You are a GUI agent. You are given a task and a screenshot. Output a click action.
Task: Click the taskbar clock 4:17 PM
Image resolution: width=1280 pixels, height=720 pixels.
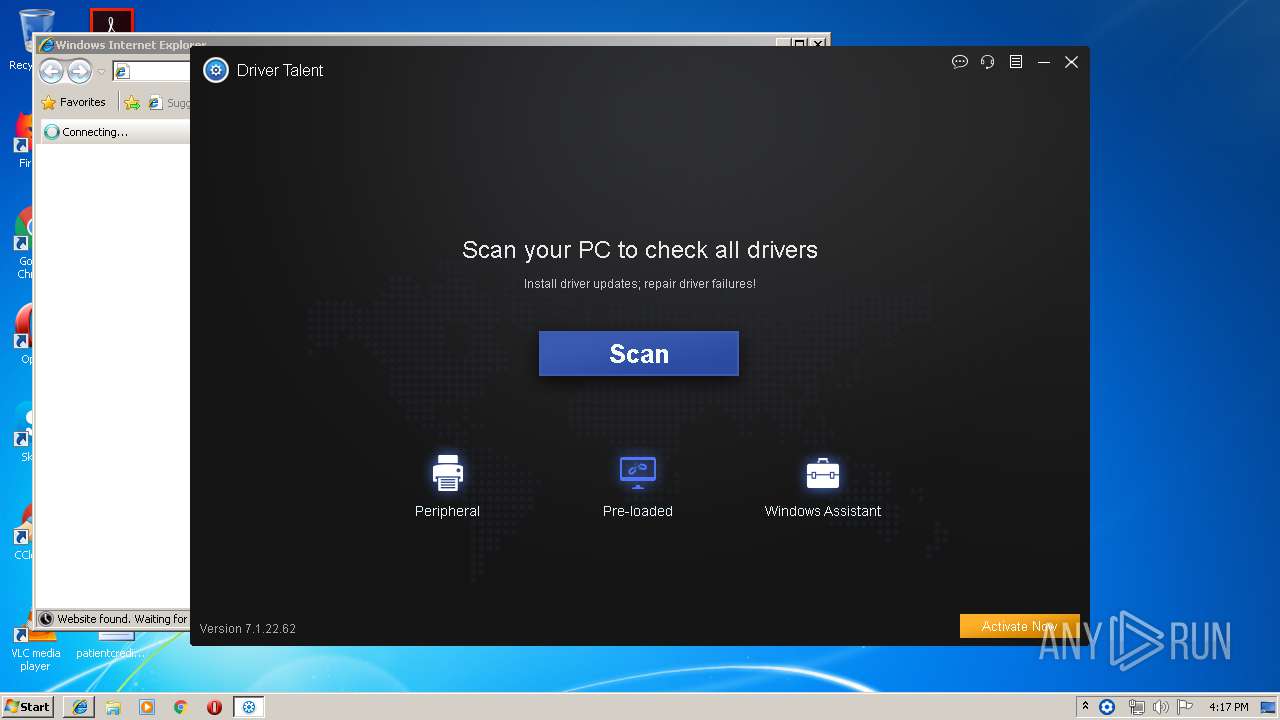(1228, 707)
